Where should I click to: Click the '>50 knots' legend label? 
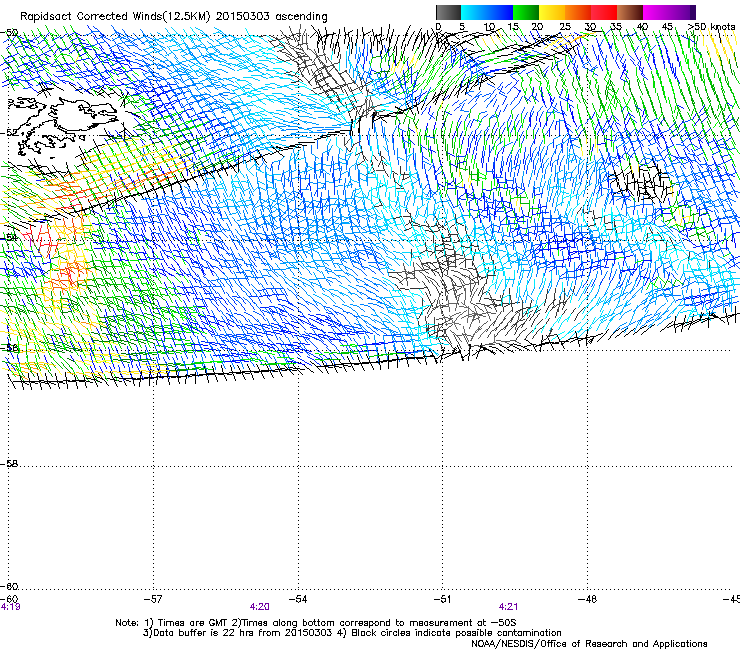point(711,27)
